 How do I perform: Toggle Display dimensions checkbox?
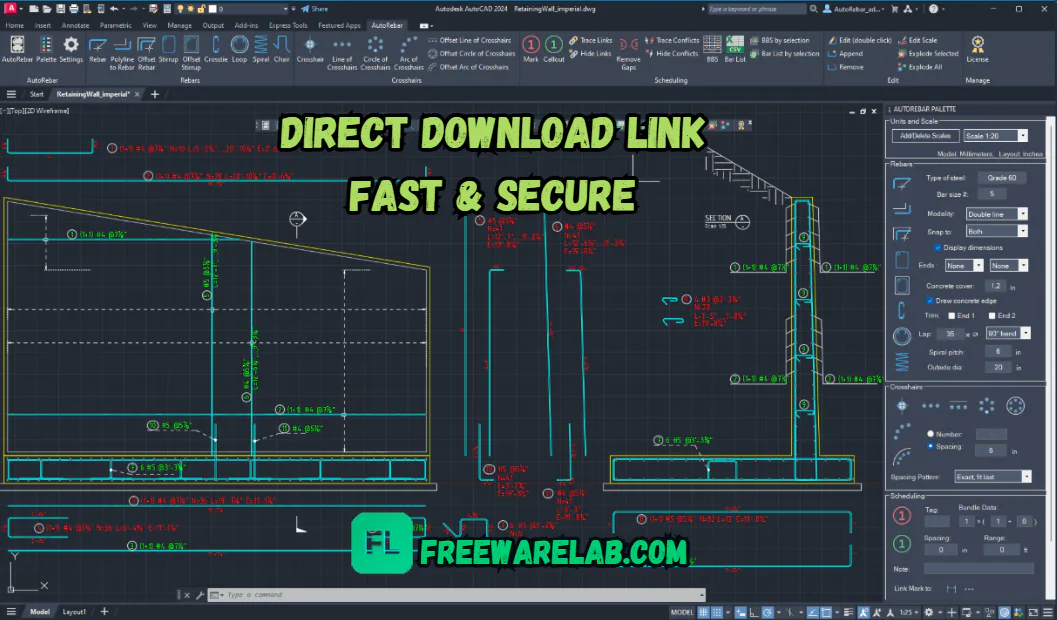point(938,248)
